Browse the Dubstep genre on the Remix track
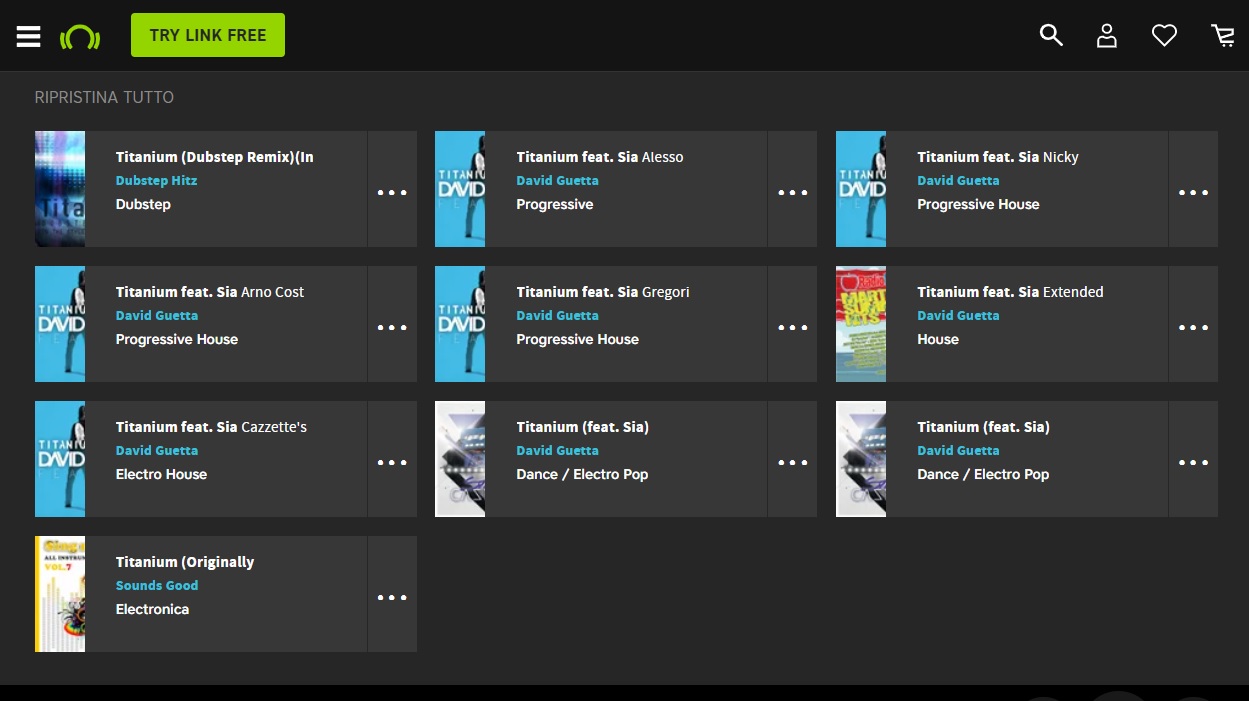Image resolution: width=1249 pixels, height=701 pixels. (143, 205)
